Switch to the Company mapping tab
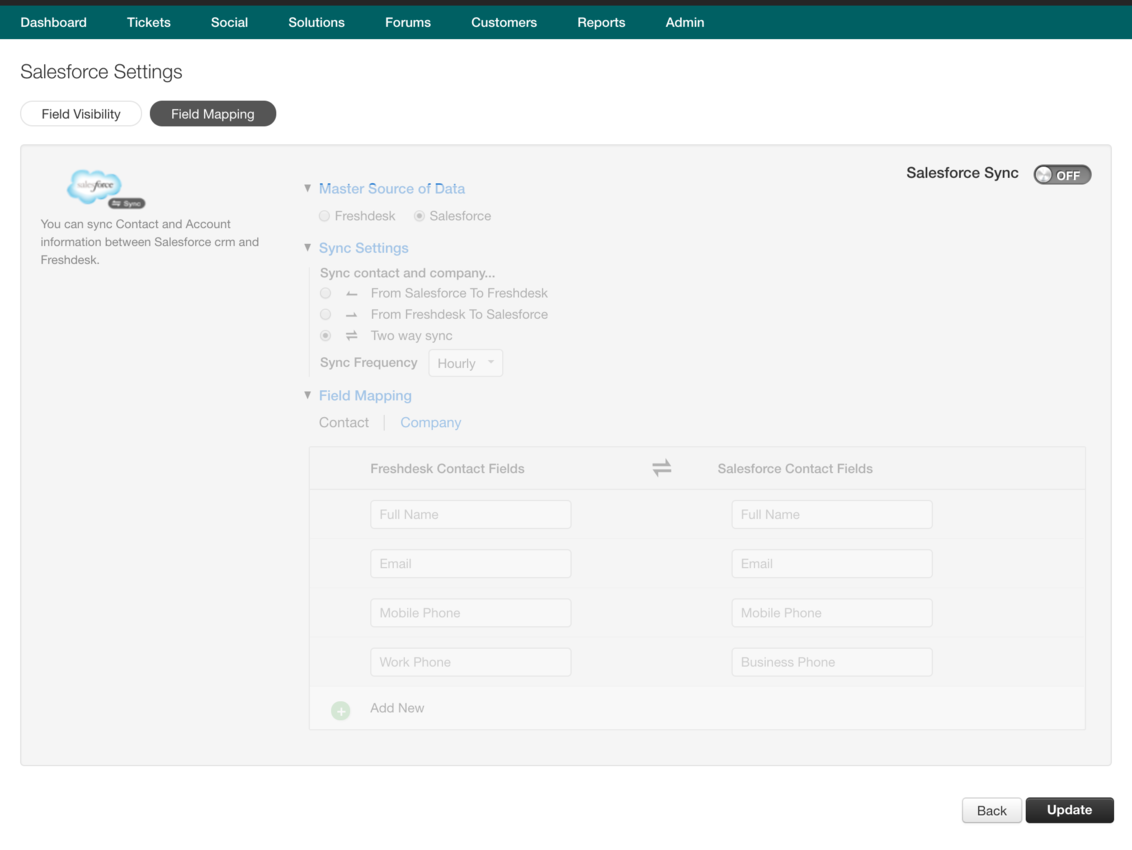This screenshot has width=1132, height=850. 430,422
